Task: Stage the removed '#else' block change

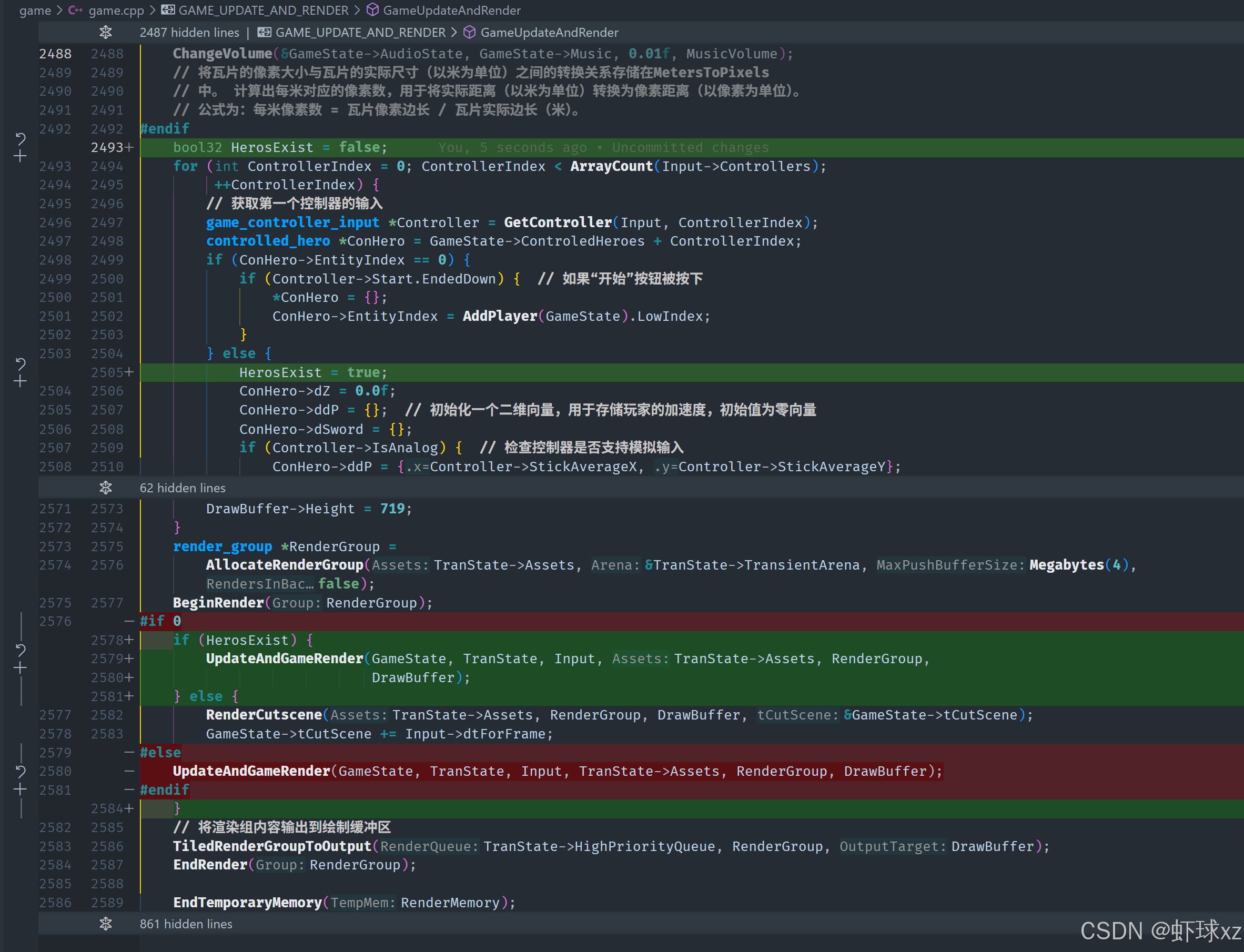Action: pyautogui.click(x=21, y=789)
